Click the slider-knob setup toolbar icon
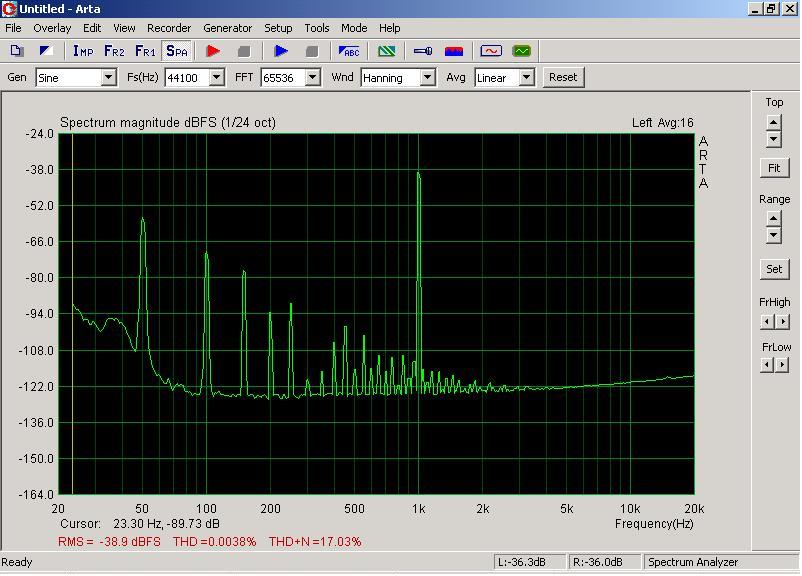The width and height of the screenshot is (802, 576). (x=423, y=51)
